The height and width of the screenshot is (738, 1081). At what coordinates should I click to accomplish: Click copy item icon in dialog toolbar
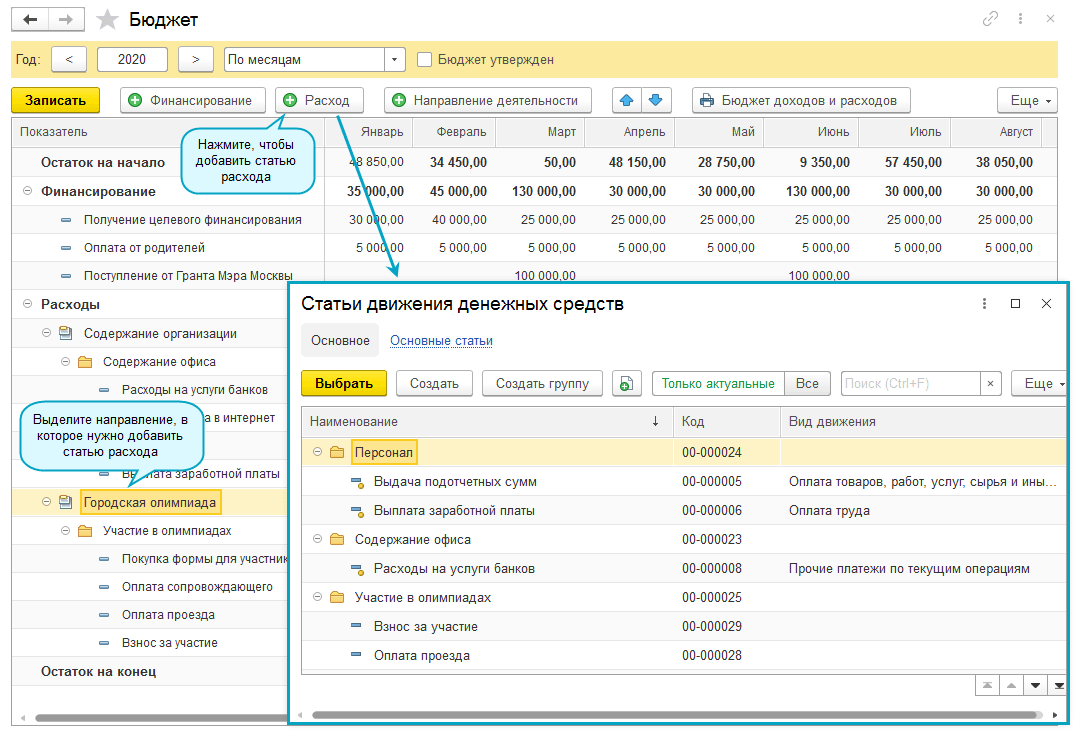(x=627, y=383)
